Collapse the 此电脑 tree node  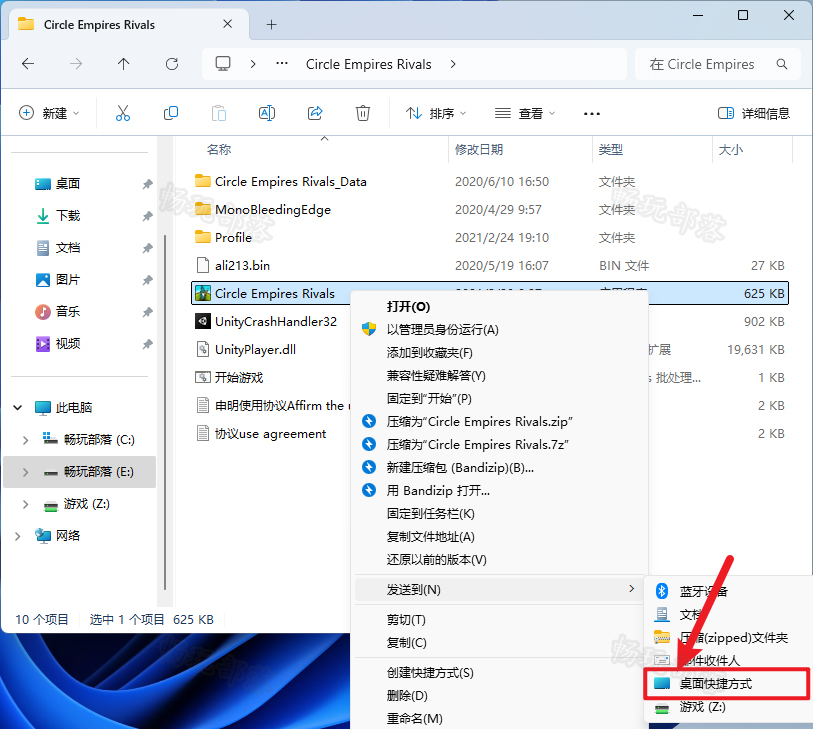pyautogui.click(x=18, y=408)
